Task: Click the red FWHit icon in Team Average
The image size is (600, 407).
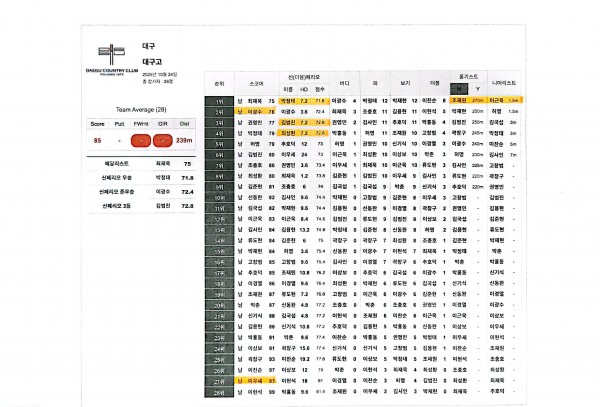Action: (136, 141)
